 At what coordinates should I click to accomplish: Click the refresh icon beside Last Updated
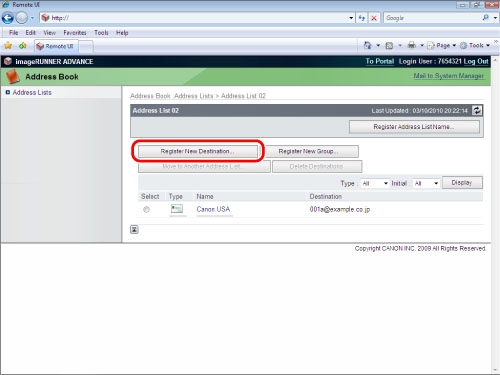tap(477, 110)
